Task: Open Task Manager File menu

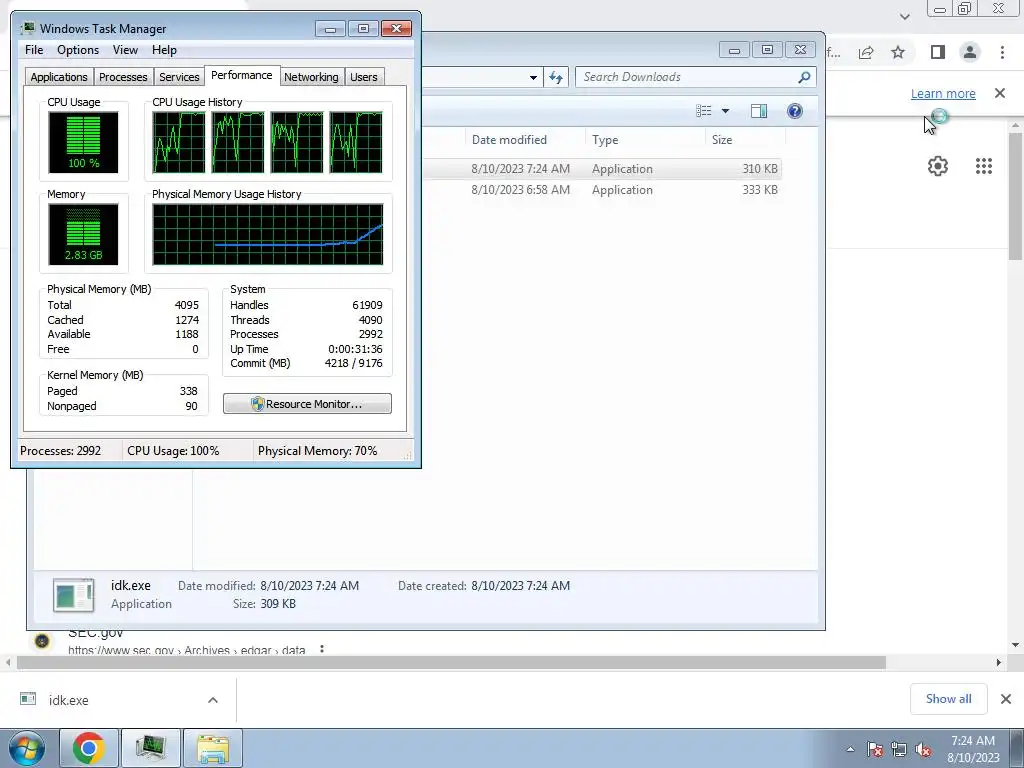Action: (34, 50)
